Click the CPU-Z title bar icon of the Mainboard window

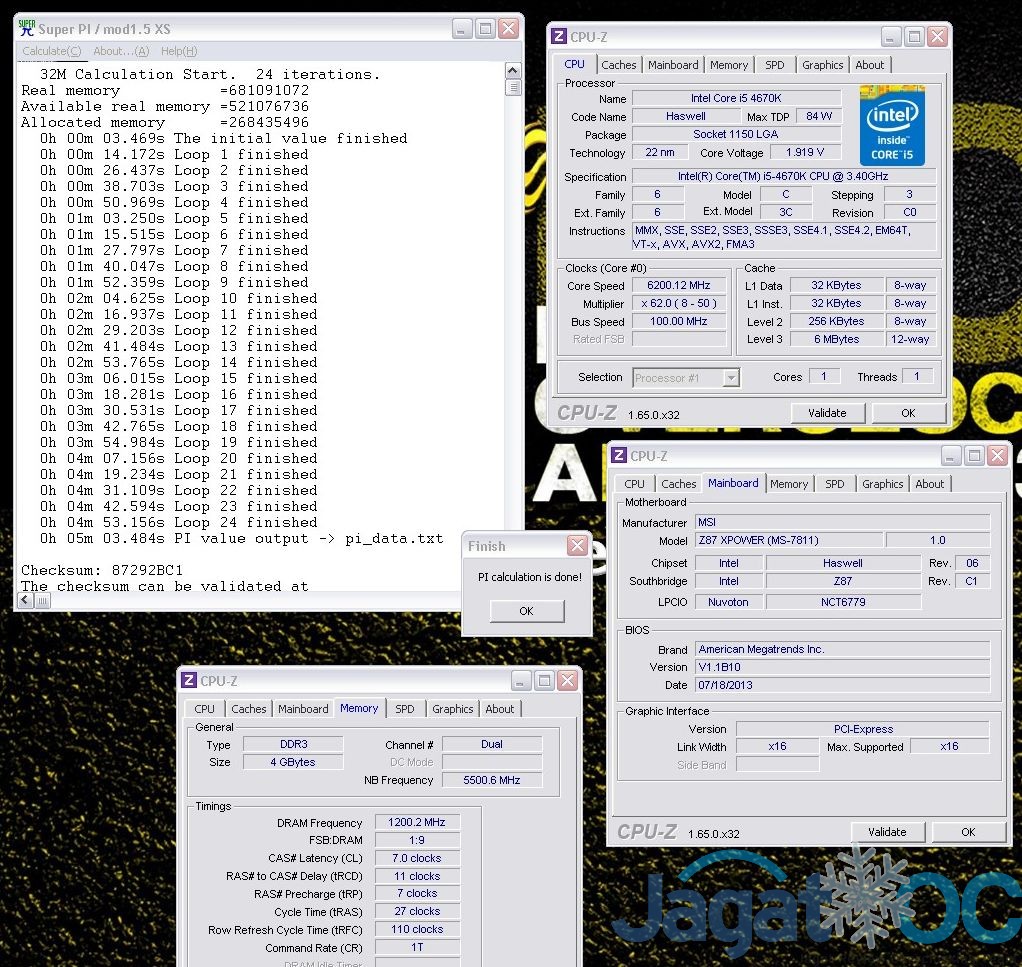619,456
